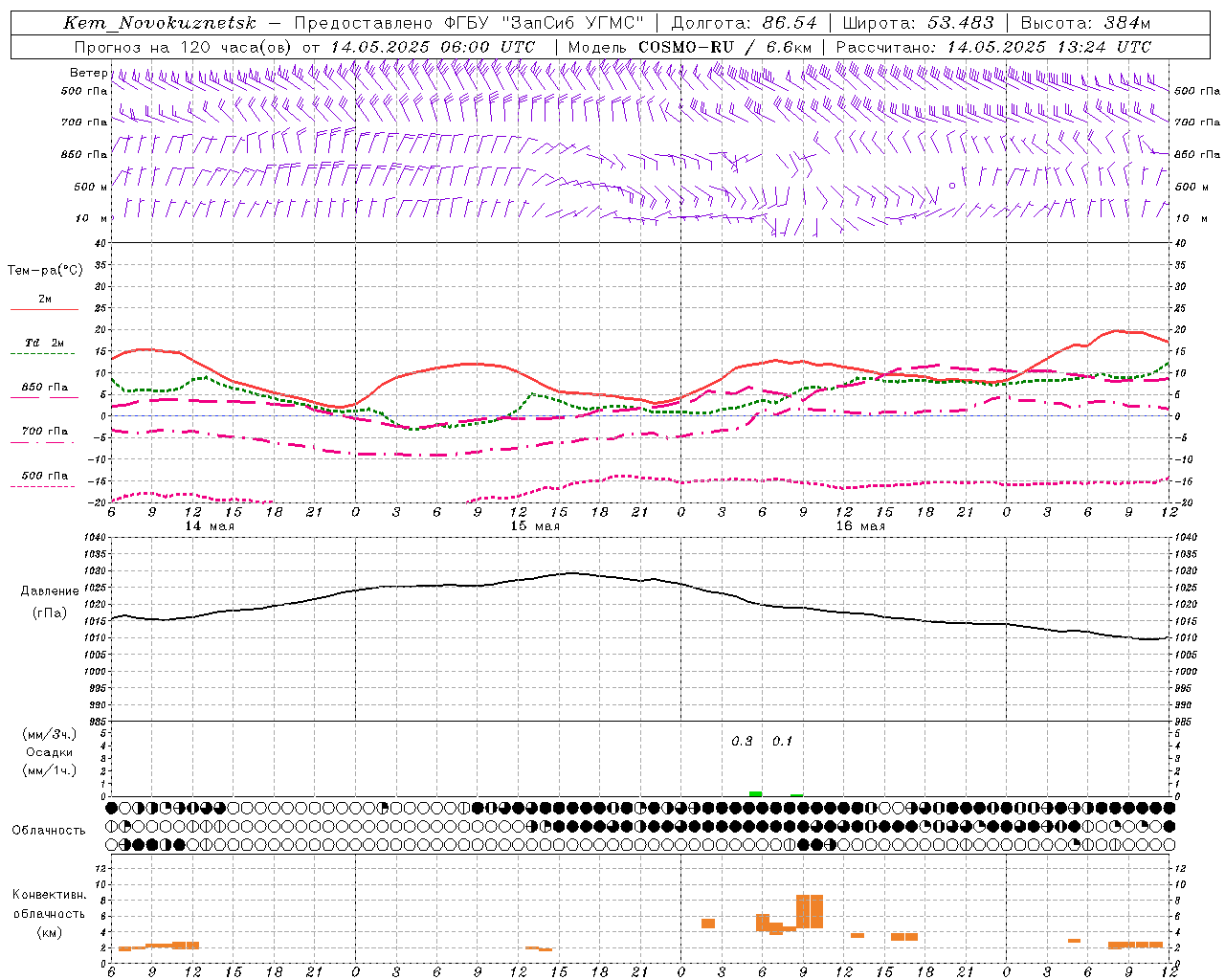Screen dimensions: 1225x980
Task: Click the '2м' temperature legend label
Action: click(45, 300)
